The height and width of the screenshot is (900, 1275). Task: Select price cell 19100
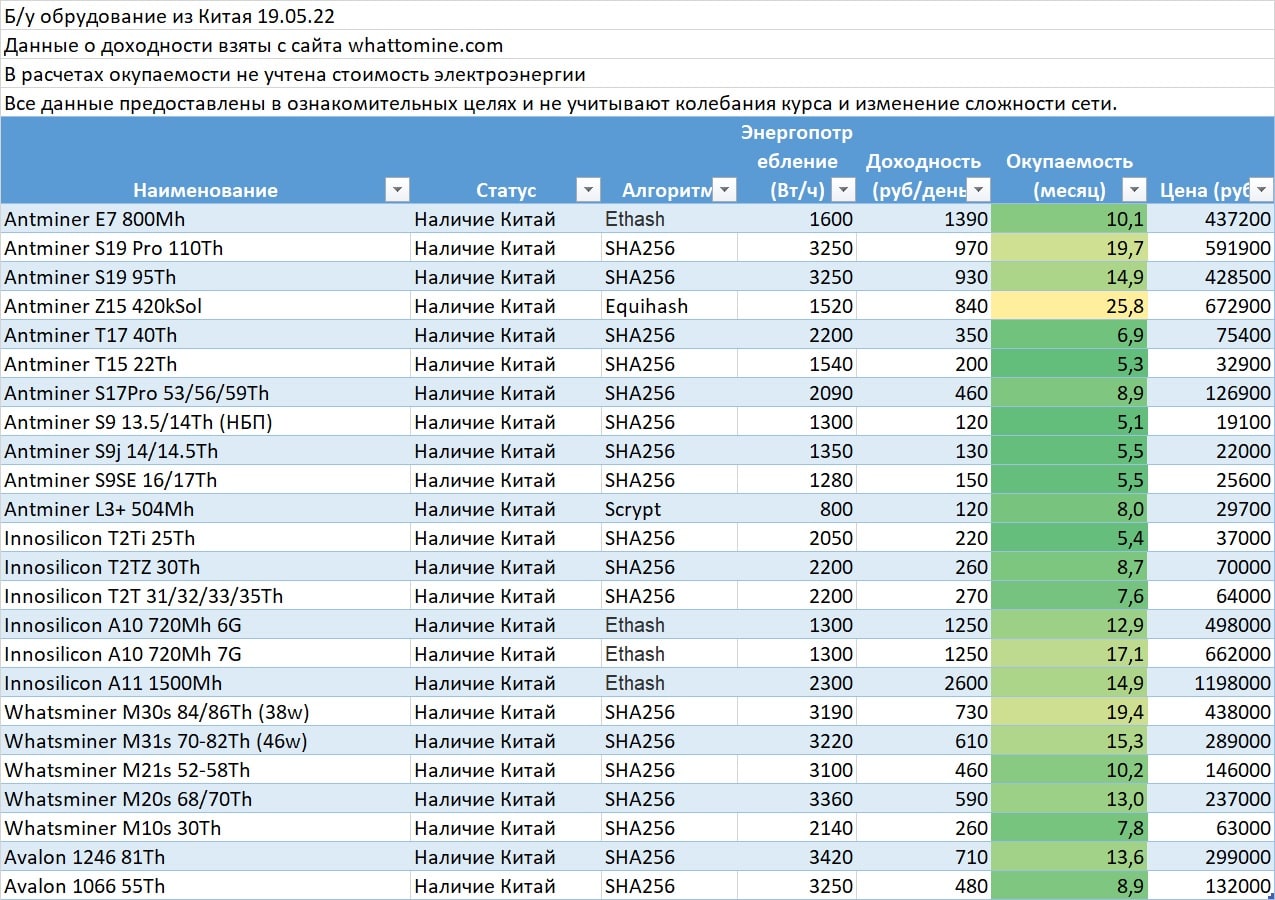click(1211, 422)
